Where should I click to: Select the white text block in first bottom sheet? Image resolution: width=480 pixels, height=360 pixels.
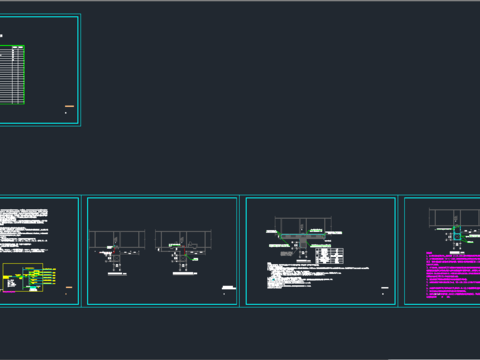tap(24, 230)
